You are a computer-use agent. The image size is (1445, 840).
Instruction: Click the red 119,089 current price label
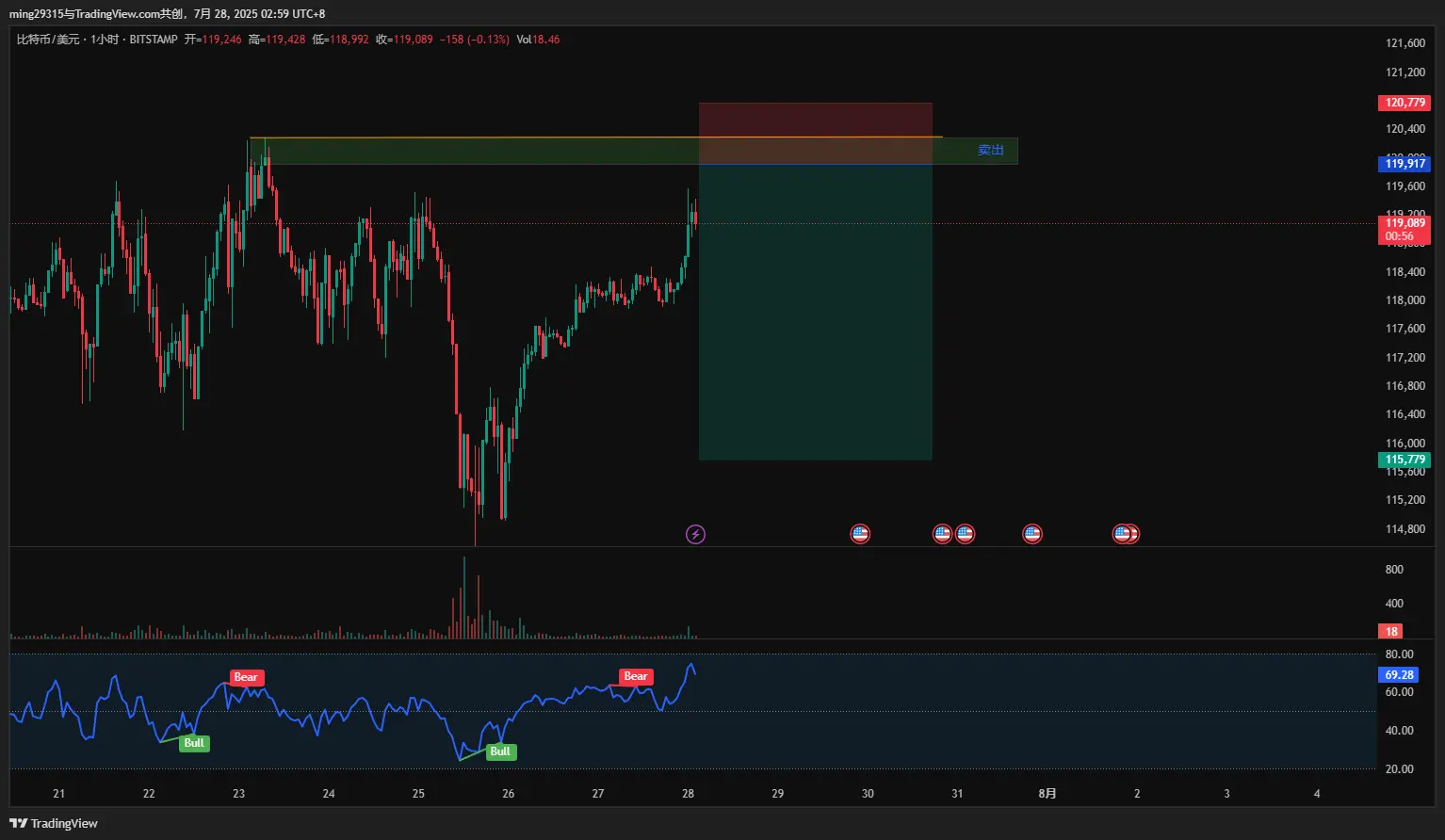pos(1404,230)
